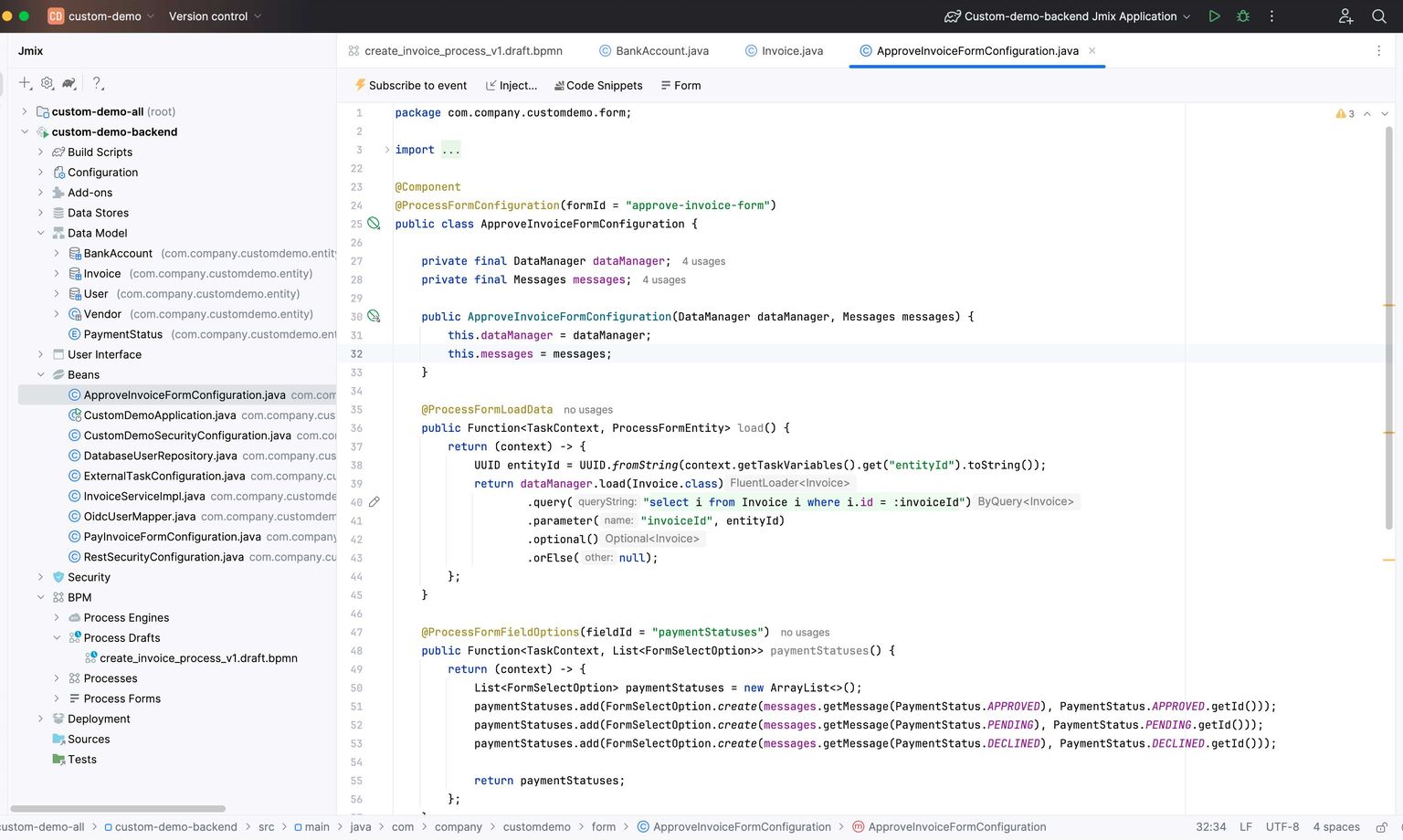The height and width of the screenshot is (840, 1403).
Task: Click the edit pencil gutter icon on line 40
Action: click(374, 502)
